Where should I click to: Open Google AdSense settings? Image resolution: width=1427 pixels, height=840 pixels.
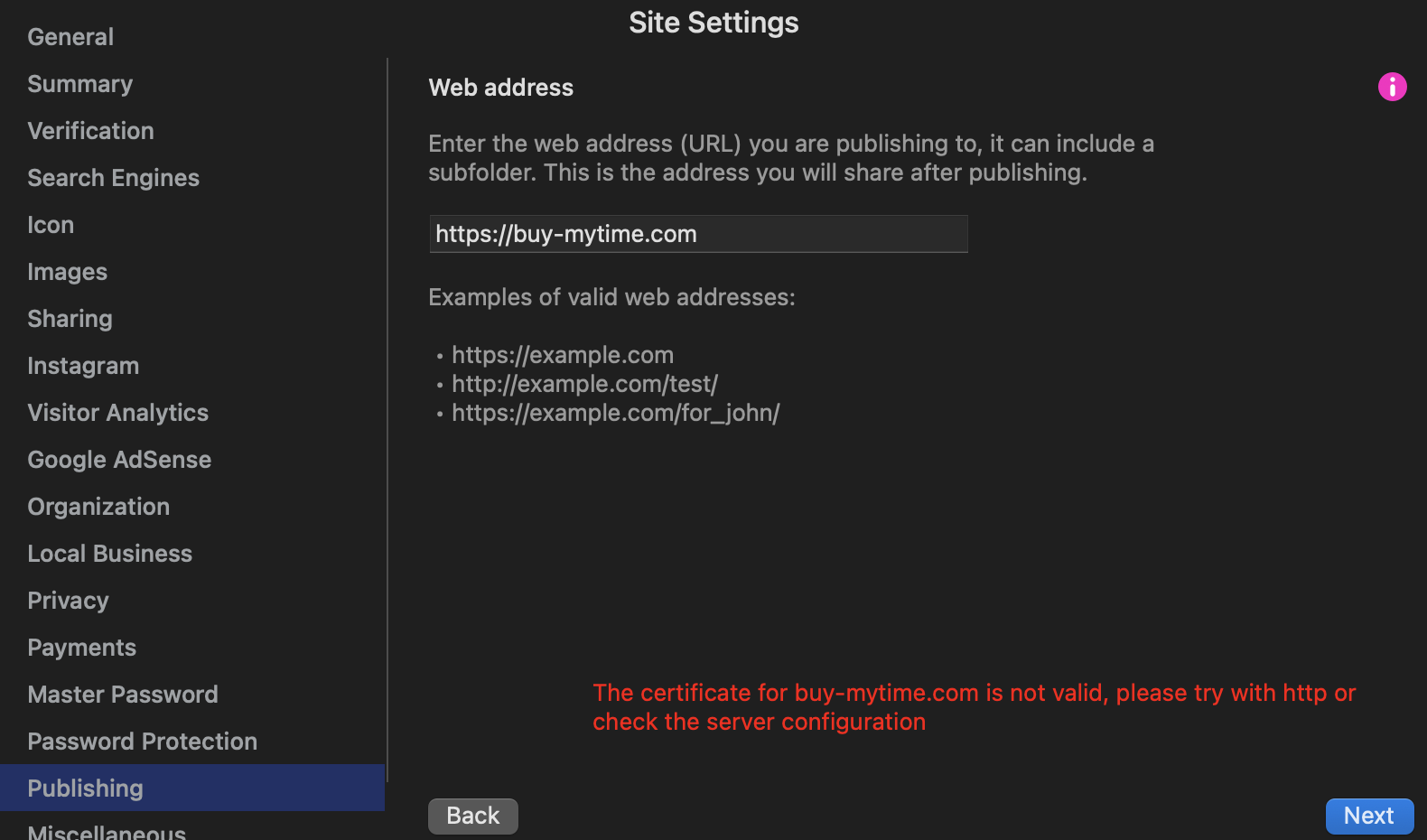[119, 460]
